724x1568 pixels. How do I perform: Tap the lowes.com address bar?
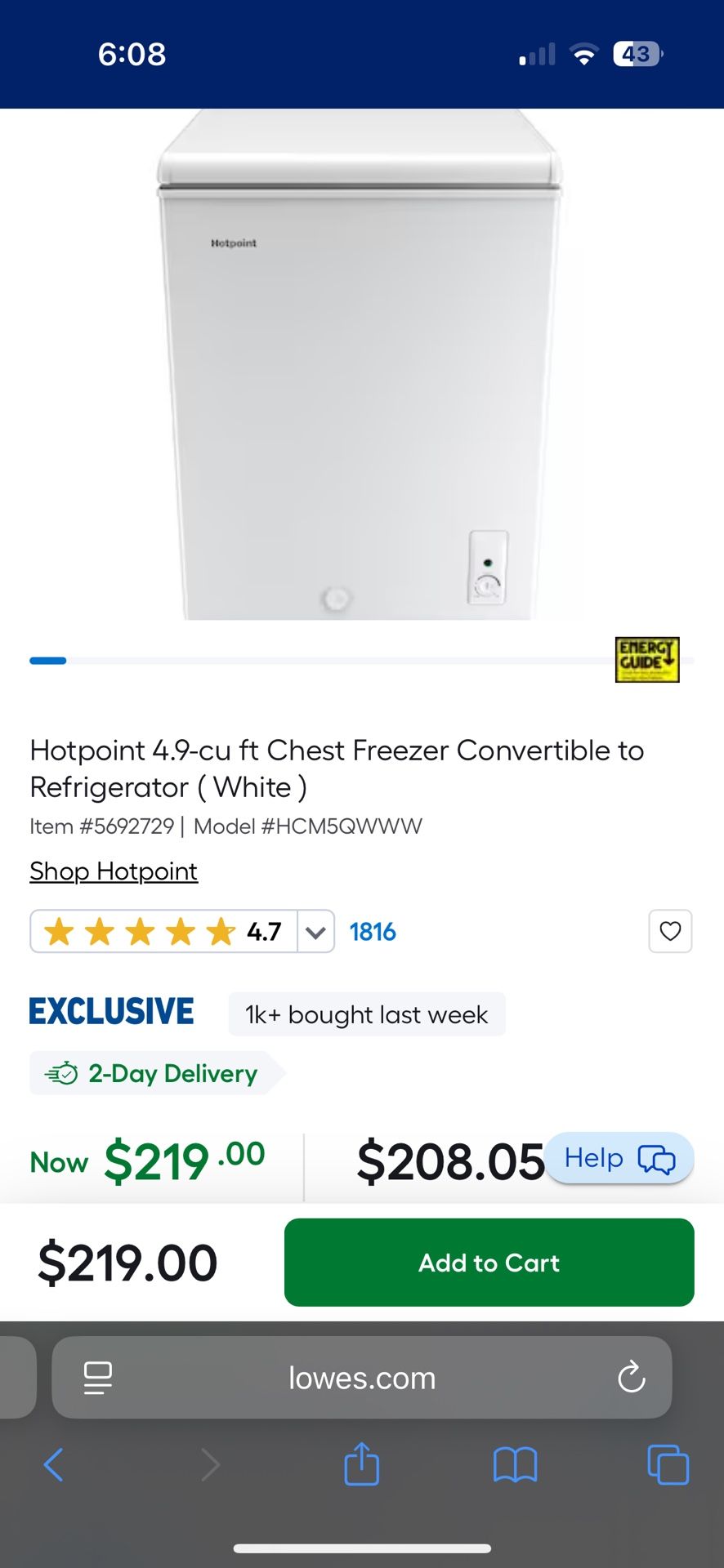coord(362,1378)
